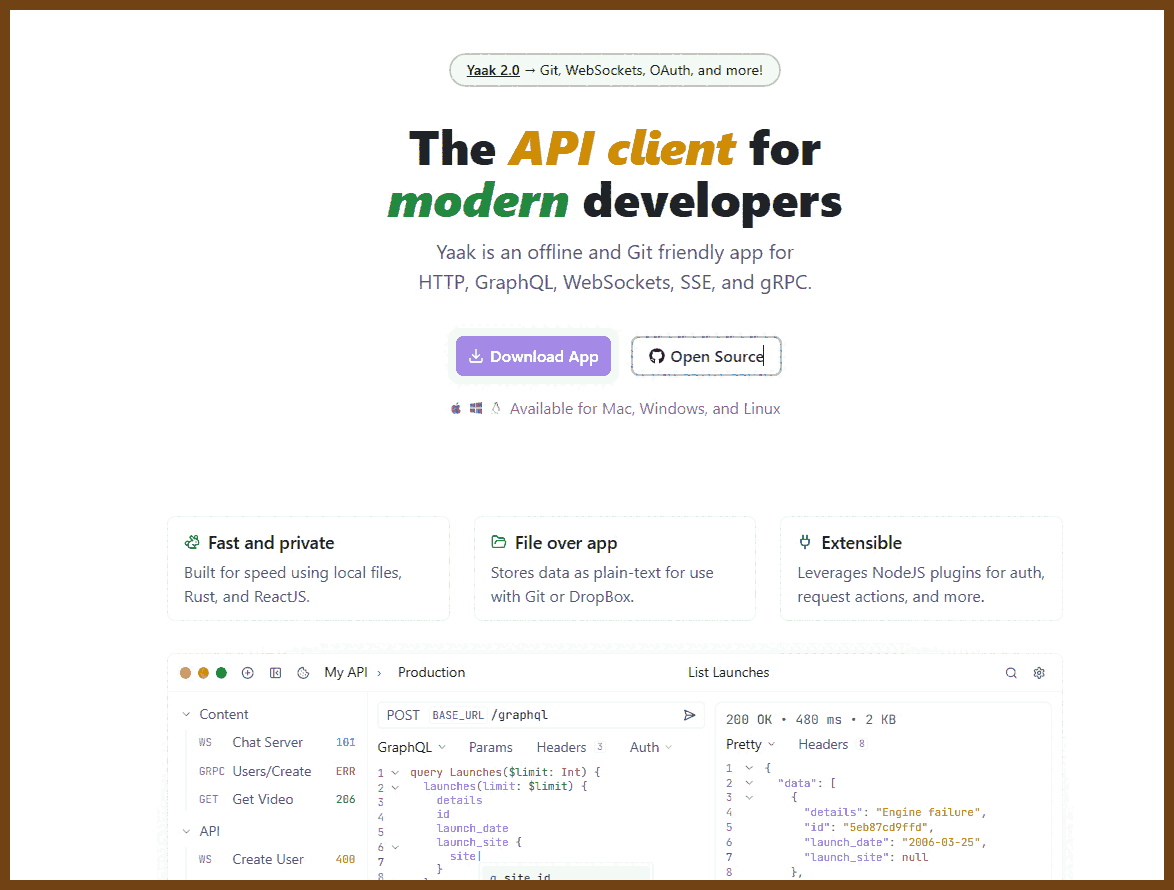
Task: Click the Fast and private card heading
Action: point(271,543)
